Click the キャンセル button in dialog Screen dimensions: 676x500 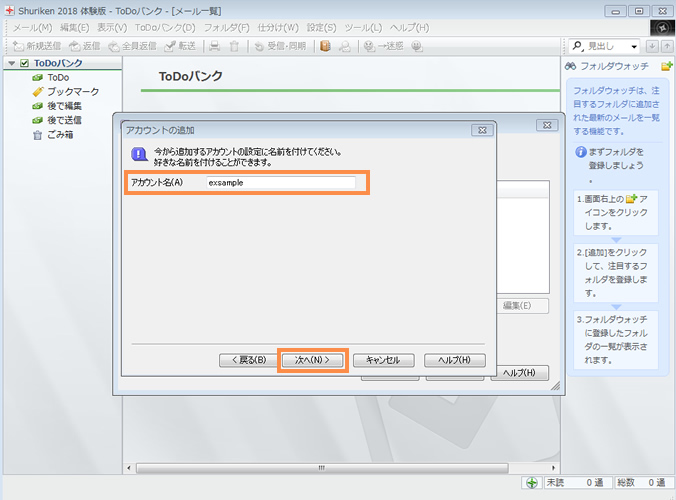(x=383, y=360)
